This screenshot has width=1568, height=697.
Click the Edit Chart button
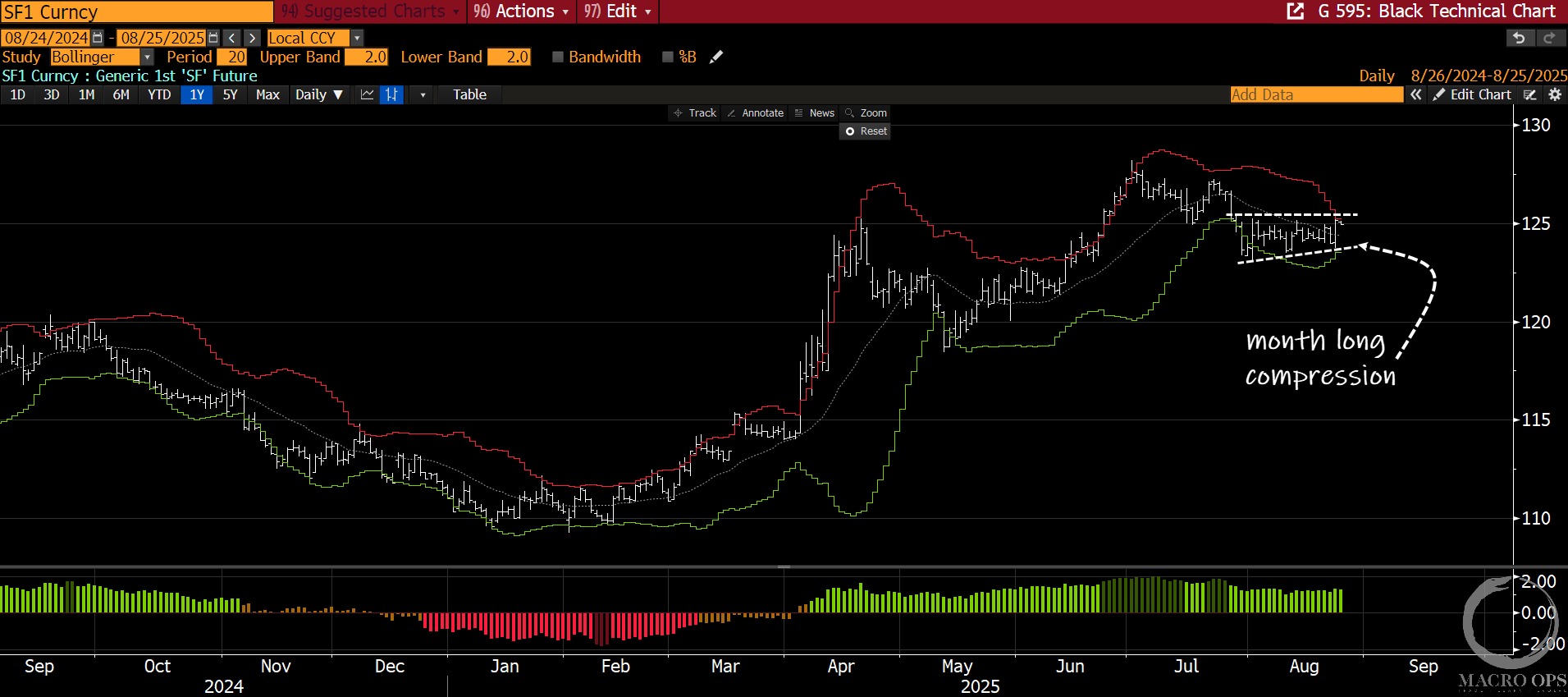click(x=1472, y=94)
